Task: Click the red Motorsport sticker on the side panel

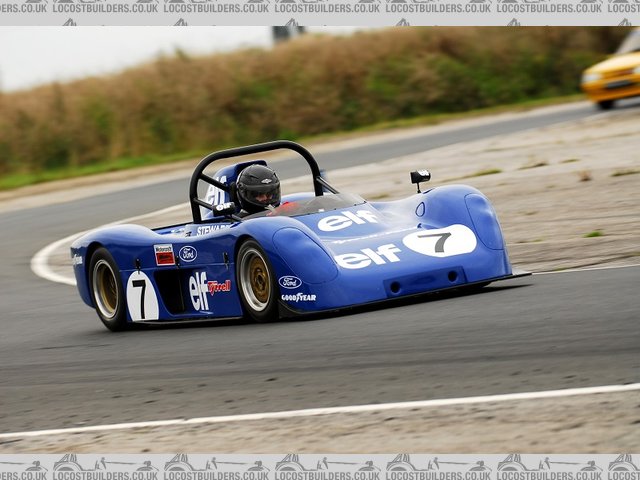Action: (164, 255)
